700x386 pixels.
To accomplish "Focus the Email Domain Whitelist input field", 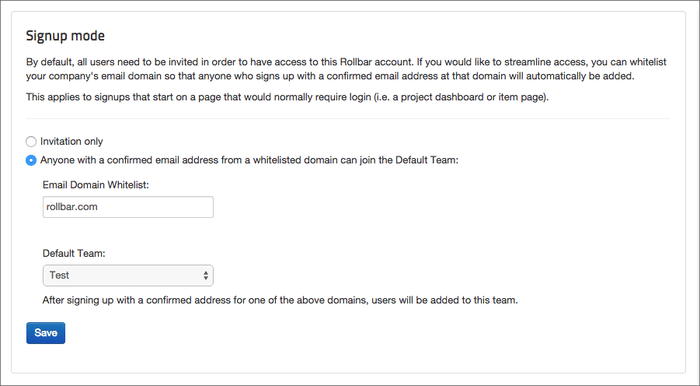I will tap(128, 207).
